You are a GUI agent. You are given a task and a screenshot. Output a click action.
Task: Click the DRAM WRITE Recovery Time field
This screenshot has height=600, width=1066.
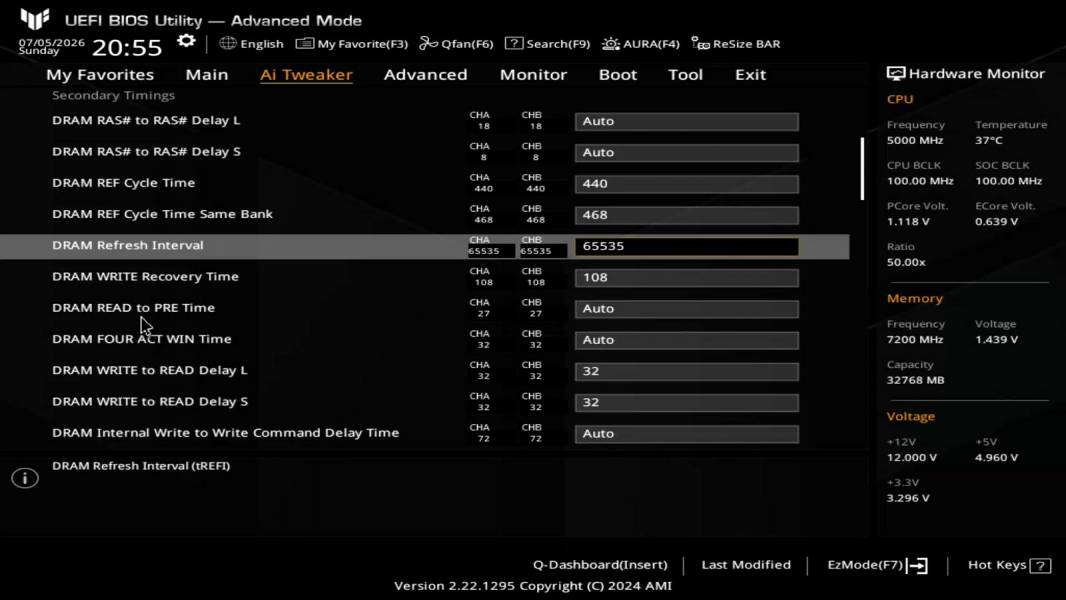click(687, 277)
